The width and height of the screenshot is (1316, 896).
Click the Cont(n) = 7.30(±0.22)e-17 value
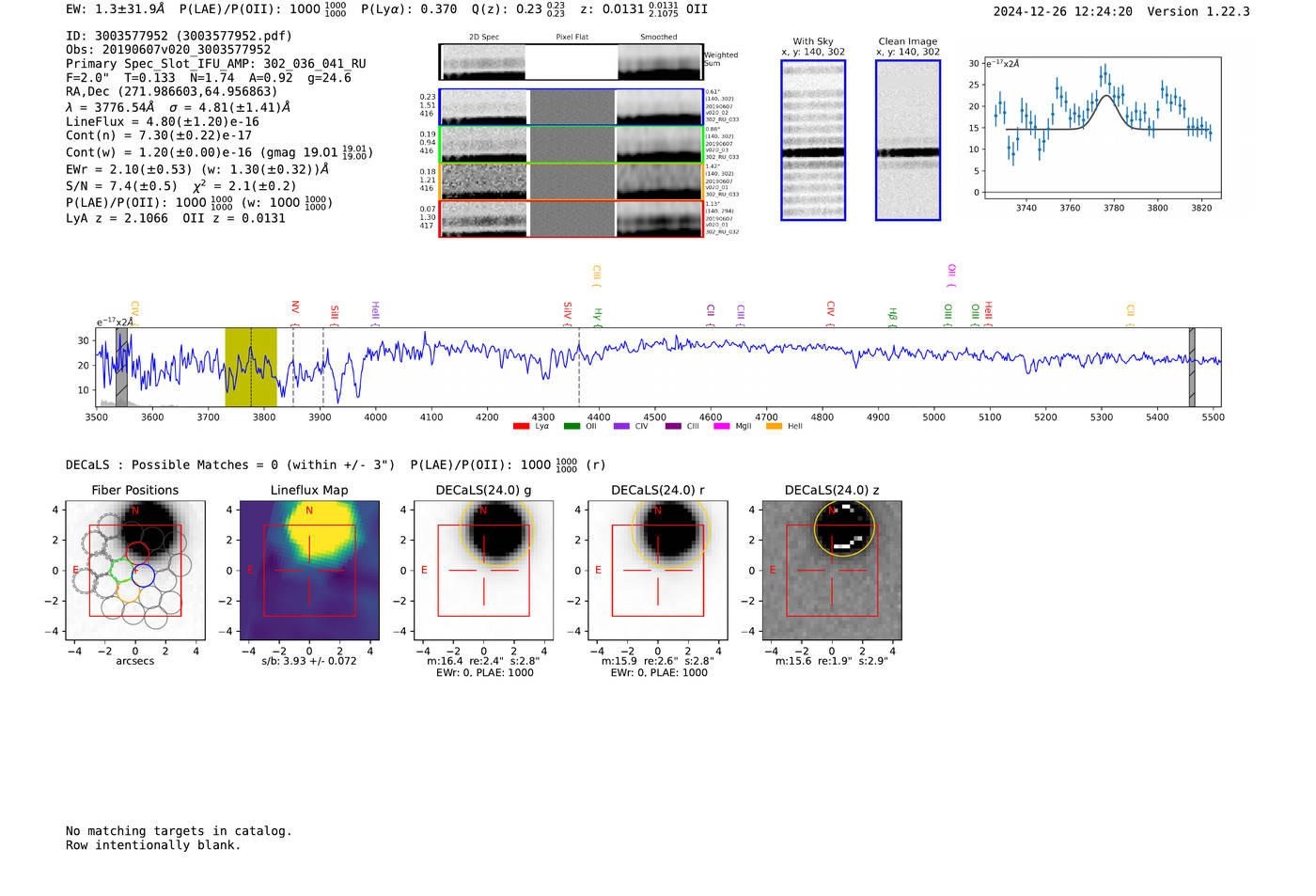pos(159,135)
